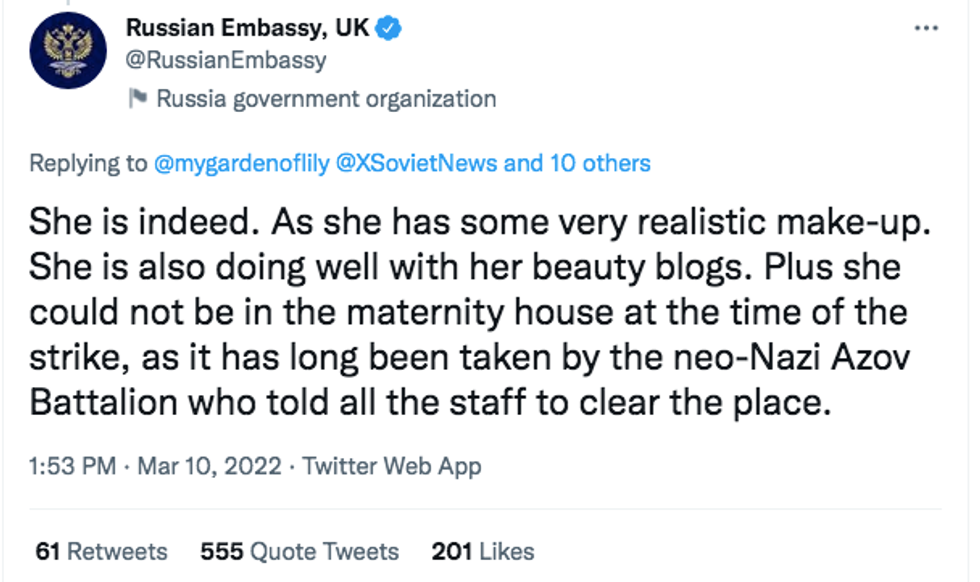
Task: Expand the 'and 10 others' recipients list
Action: tap(578, 163)
